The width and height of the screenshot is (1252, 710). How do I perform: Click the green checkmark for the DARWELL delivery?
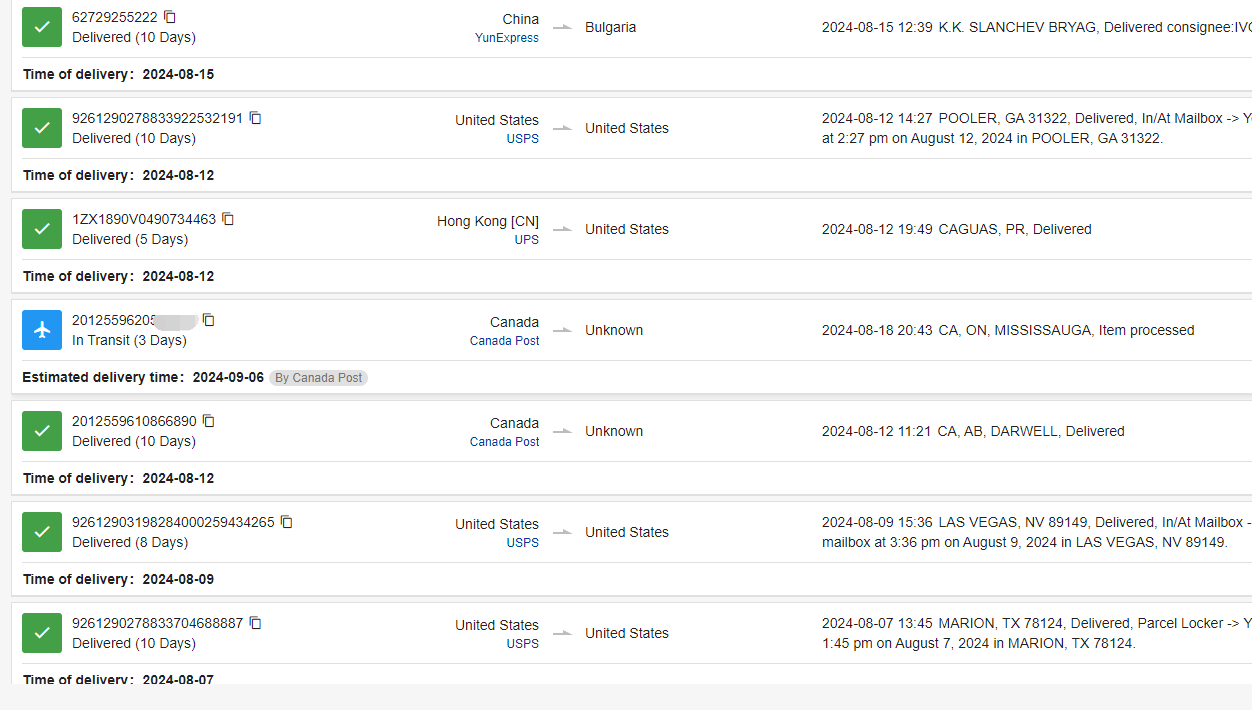[x=42, y=431]
